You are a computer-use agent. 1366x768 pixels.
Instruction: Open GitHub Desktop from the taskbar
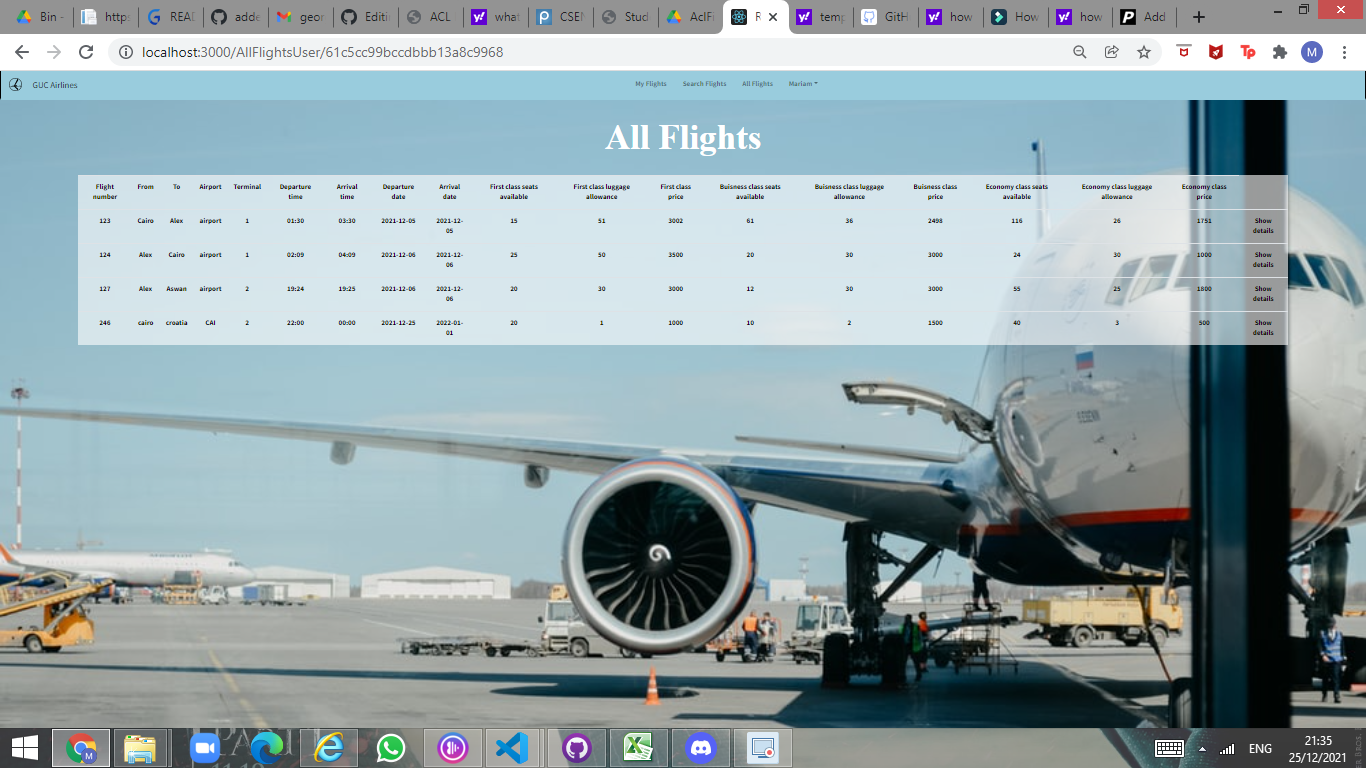pyautogui.click(x=576, y=748)
